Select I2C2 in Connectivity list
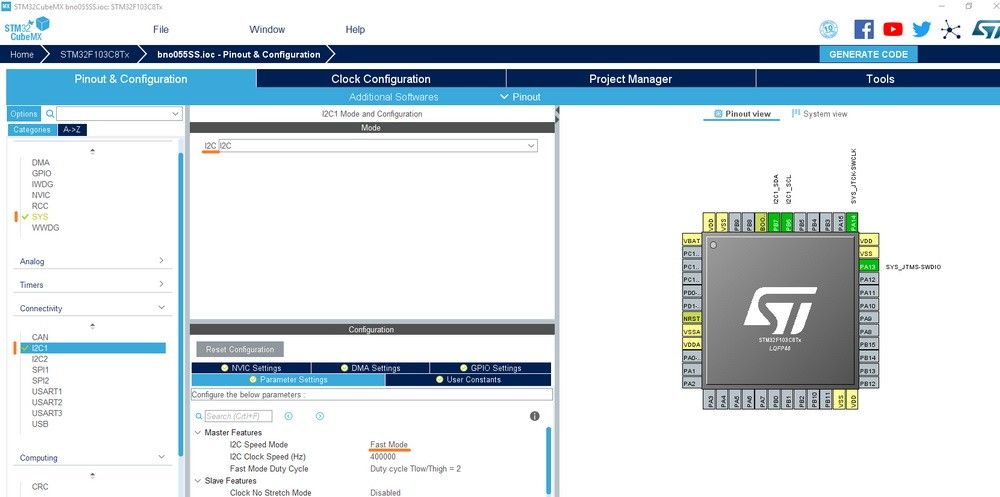 (40, 359)
